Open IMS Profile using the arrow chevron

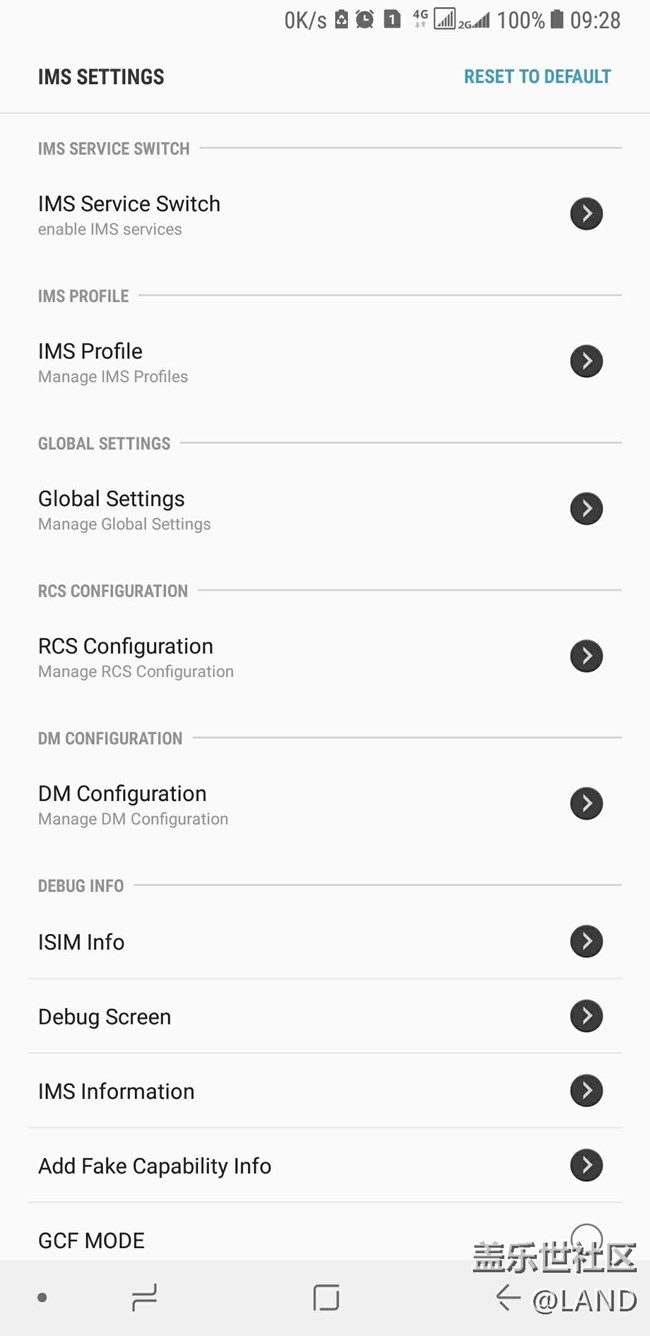587,361
